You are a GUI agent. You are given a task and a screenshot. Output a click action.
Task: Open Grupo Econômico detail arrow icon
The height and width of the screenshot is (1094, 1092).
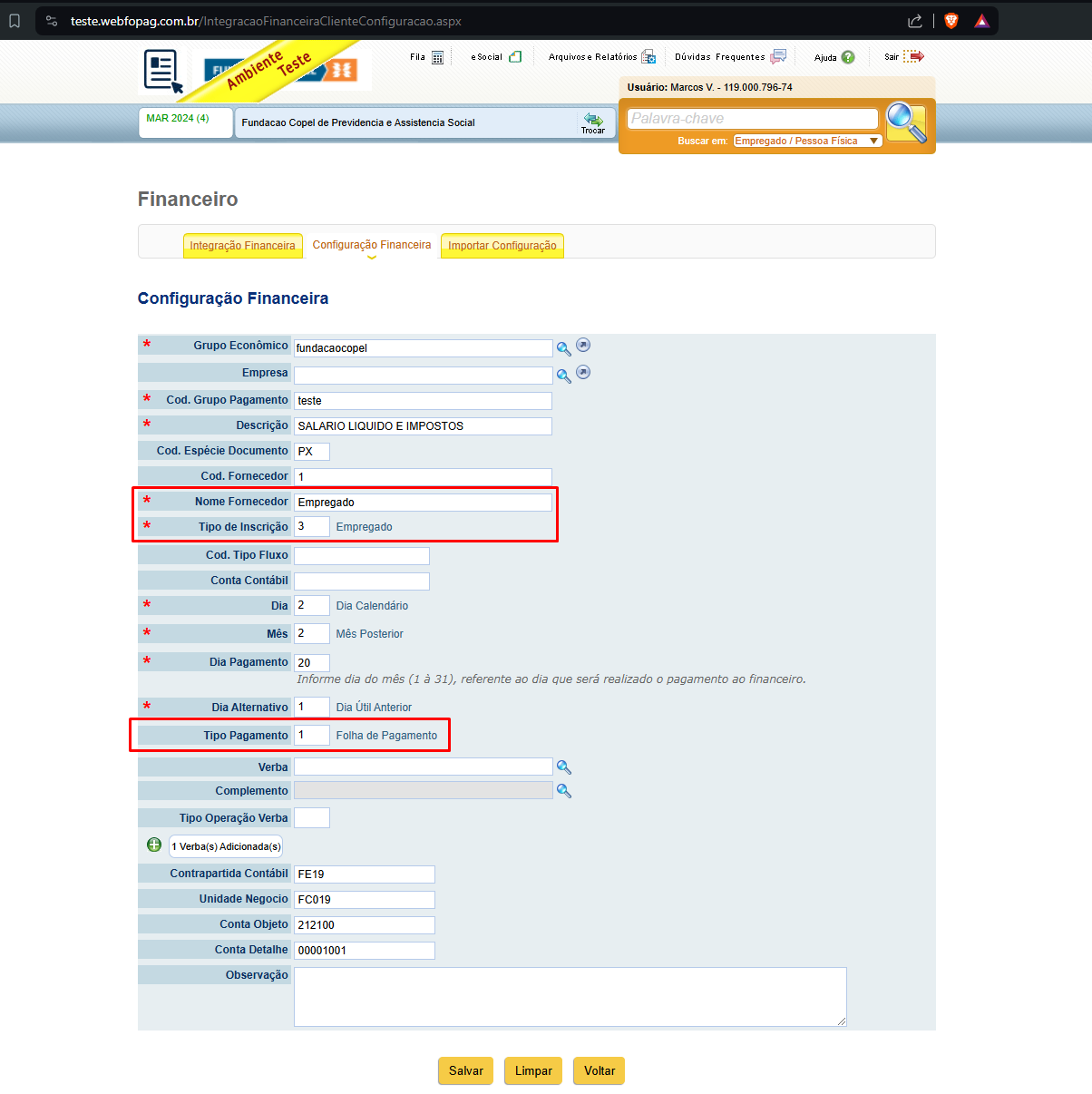[x=583, y=346]
